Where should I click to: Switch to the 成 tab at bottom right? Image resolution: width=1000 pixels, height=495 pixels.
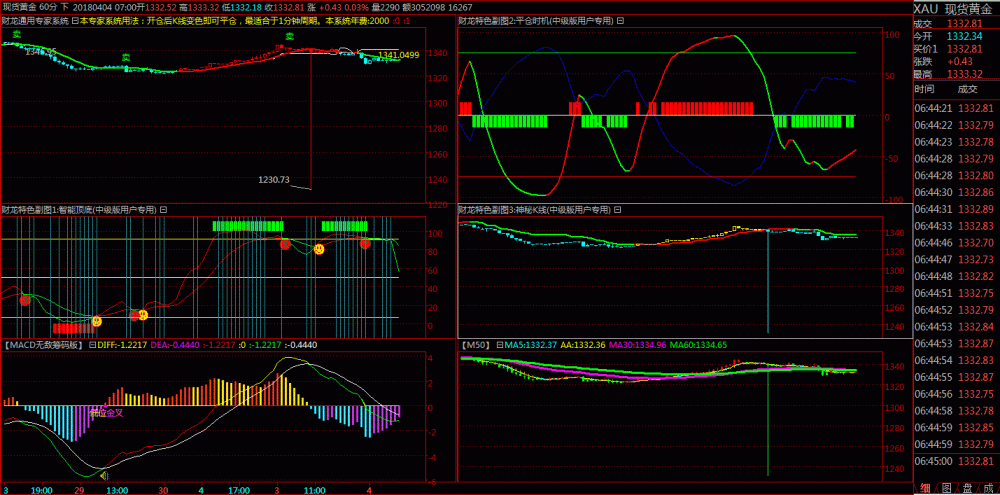pyautogui.click(x=989, y=489)
